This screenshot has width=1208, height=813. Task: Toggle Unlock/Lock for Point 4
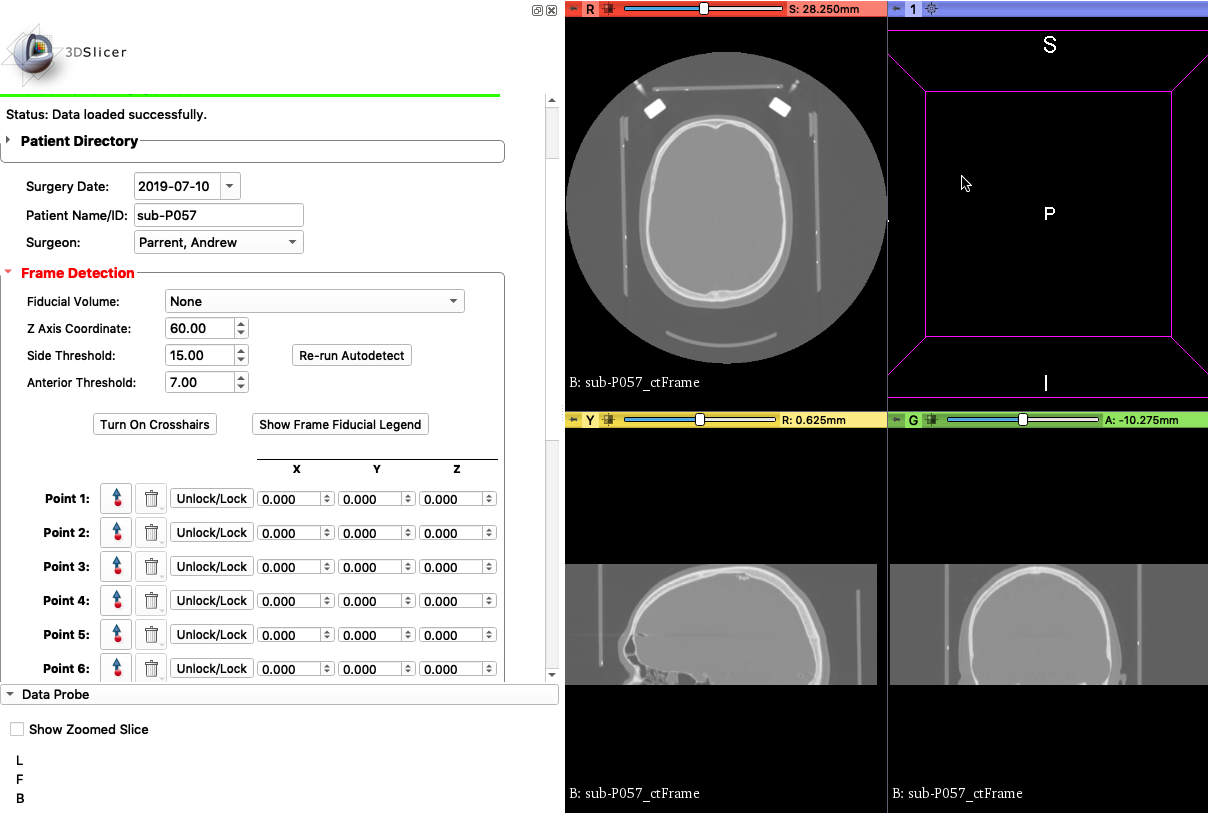(211, 600)
